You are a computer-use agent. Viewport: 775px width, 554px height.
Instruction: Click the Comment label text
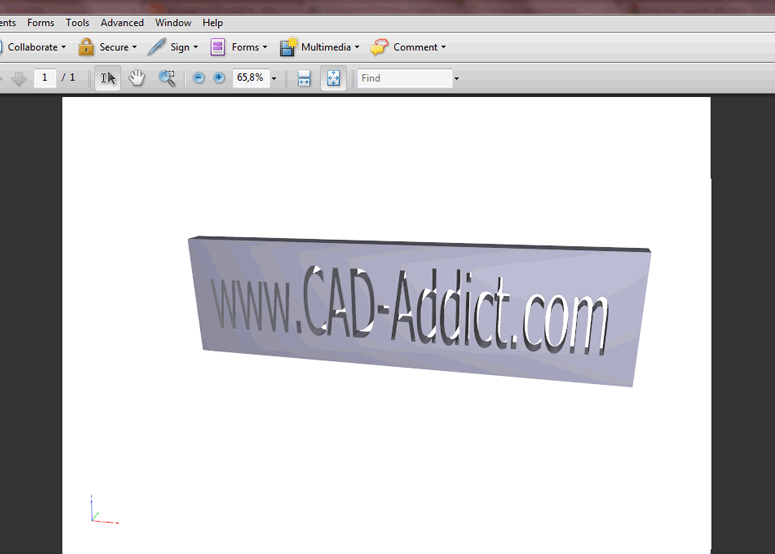click(415, 47)
